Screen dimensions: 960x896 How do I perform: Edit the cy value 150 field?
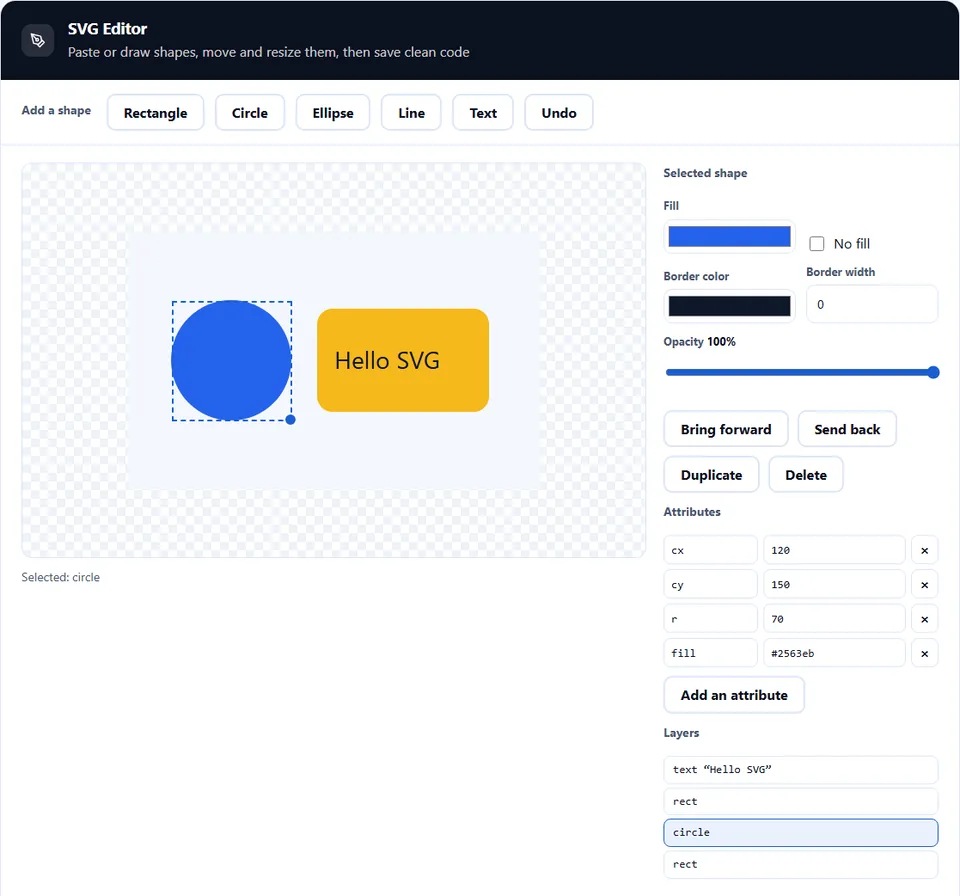pos(834,584)
